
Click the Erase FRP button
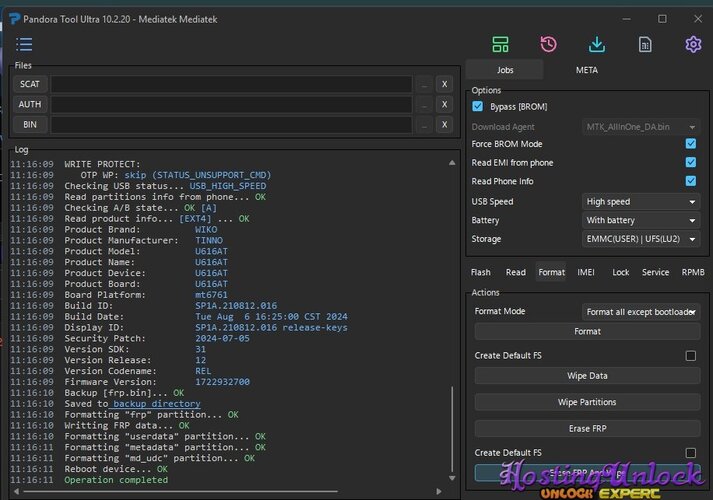pos(587,429)
